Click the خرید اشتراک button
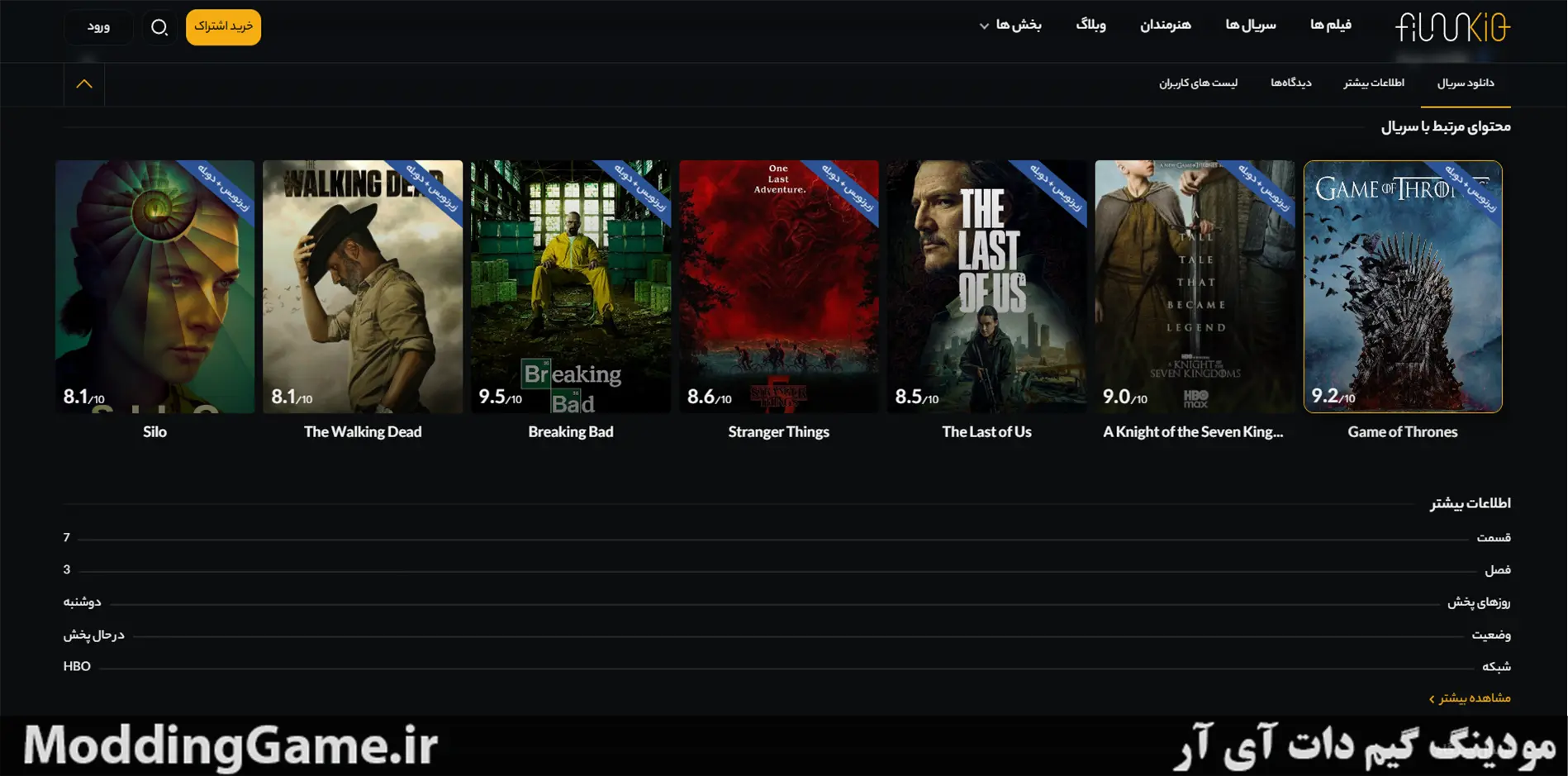 tap(223, 27)
